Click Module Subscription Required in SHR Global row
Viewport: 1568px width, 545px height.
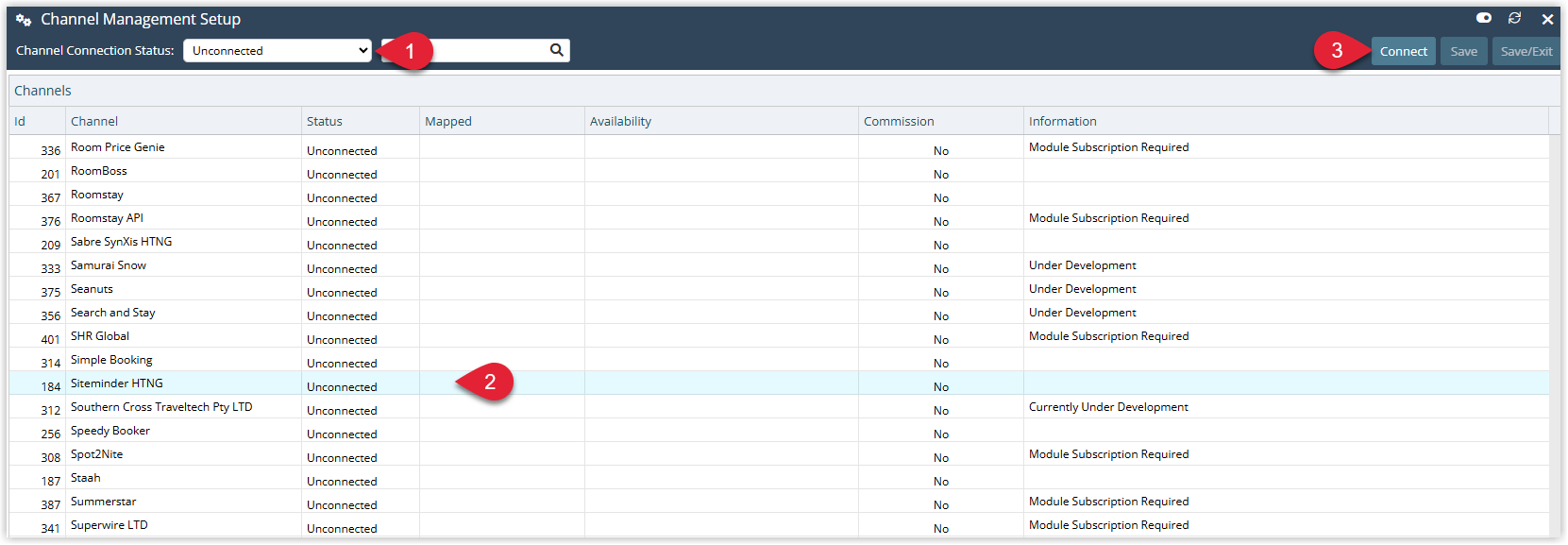coord(1109,336)
